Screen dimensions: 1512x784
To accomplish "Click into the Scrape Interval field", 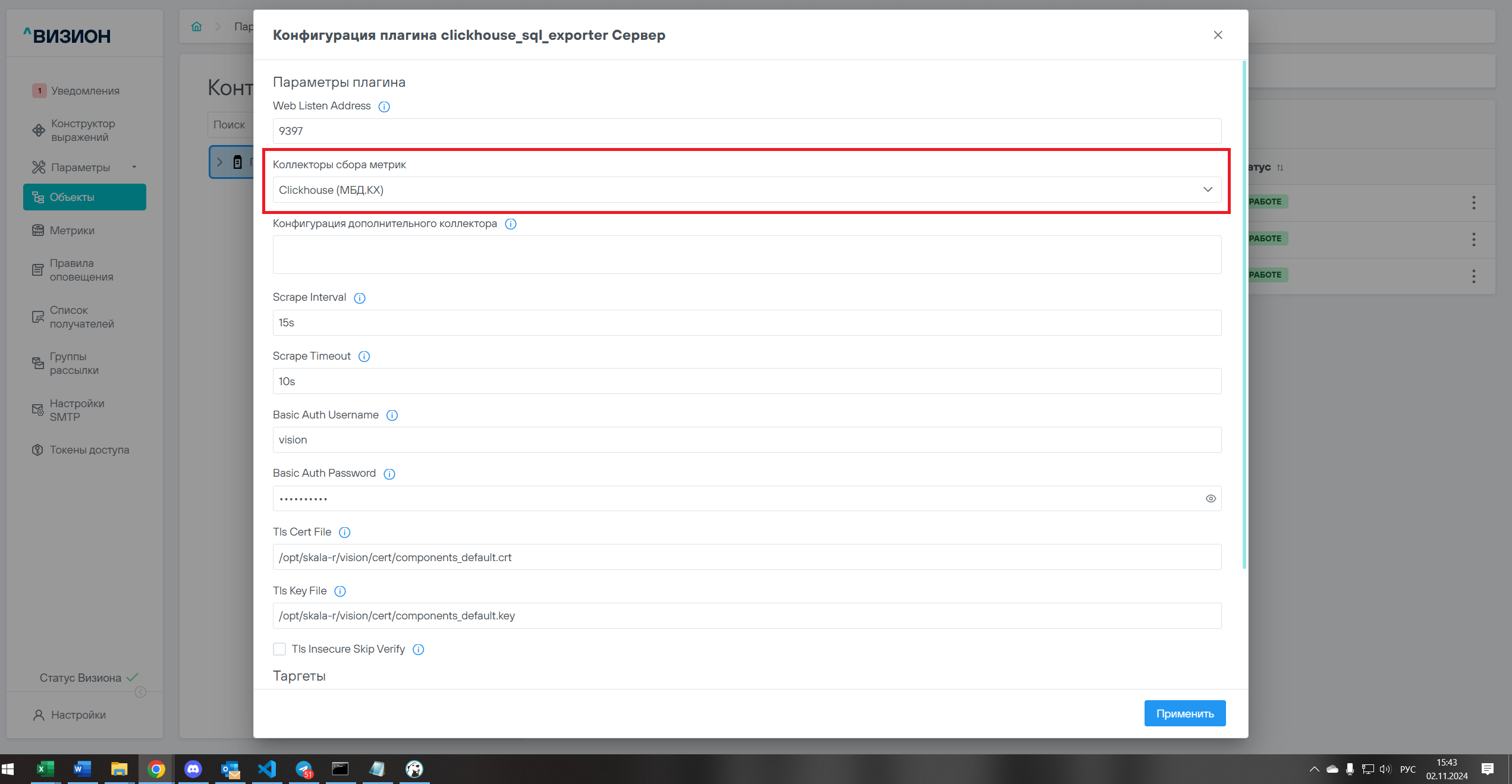I will [747, 323].
